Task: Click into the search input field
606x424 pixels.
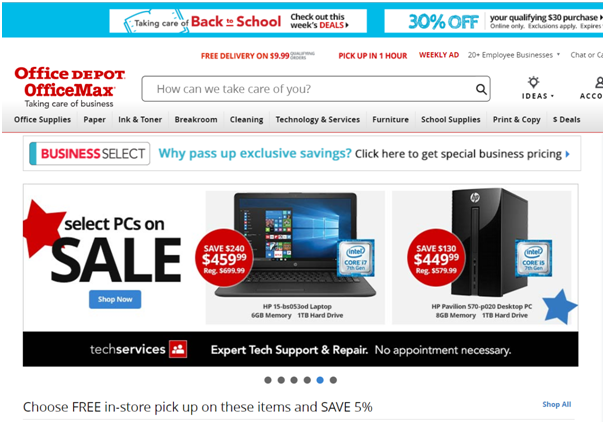Action: (x=308, y=89)
